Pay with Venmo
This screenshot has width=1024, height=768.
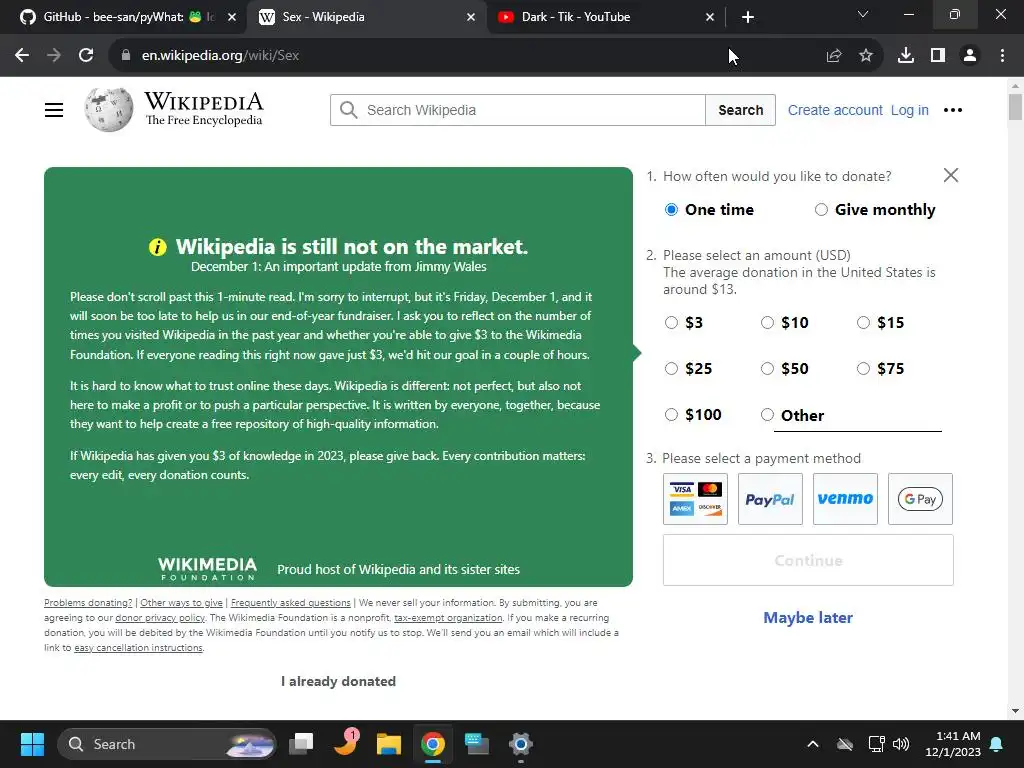coord(845,499)
